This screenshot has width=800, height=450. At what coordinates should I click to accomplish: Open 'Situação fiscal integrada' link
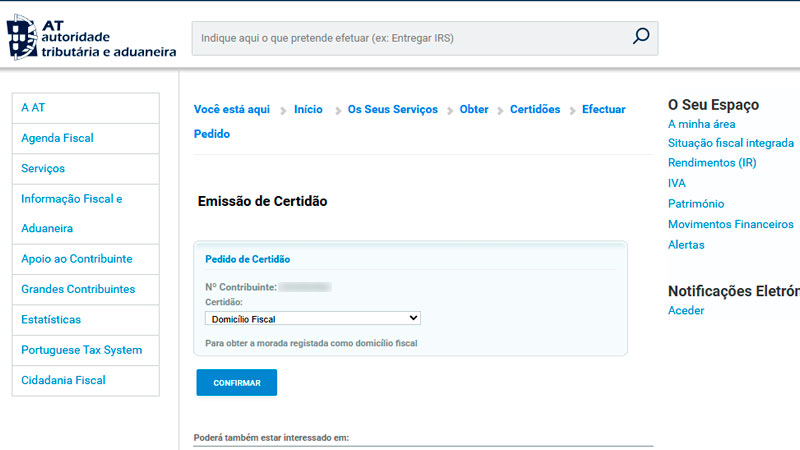click(731, 143)
